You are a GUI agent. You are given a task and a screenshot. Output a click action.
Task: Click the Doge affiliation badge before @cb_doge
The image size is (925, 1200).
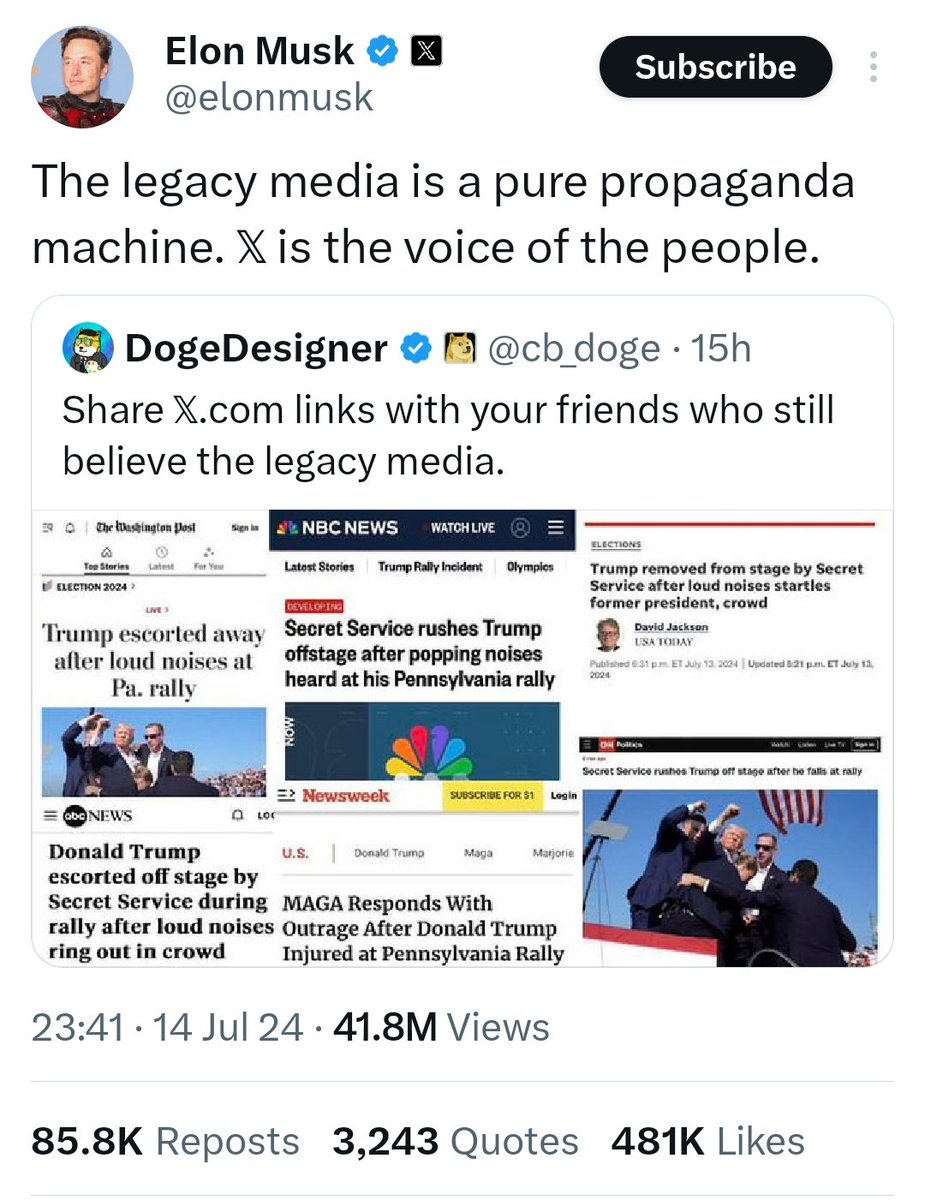[x=457, y=348]
